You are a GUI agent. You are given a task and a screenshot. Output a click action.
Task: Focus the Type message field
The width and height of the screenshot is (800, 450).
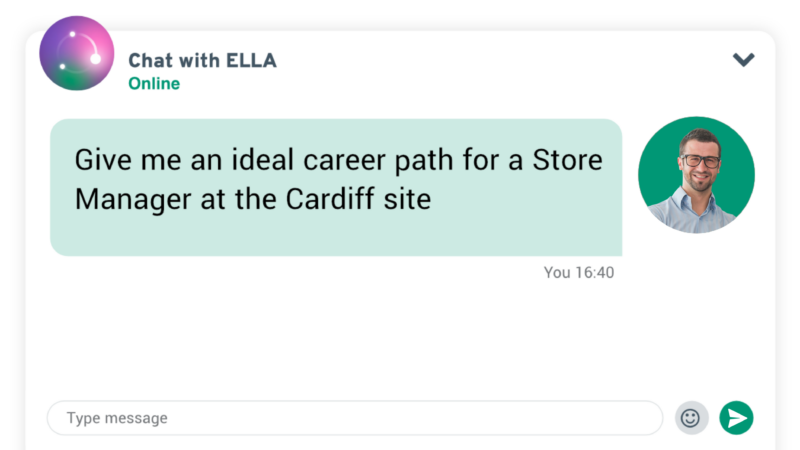coord(355,418)
